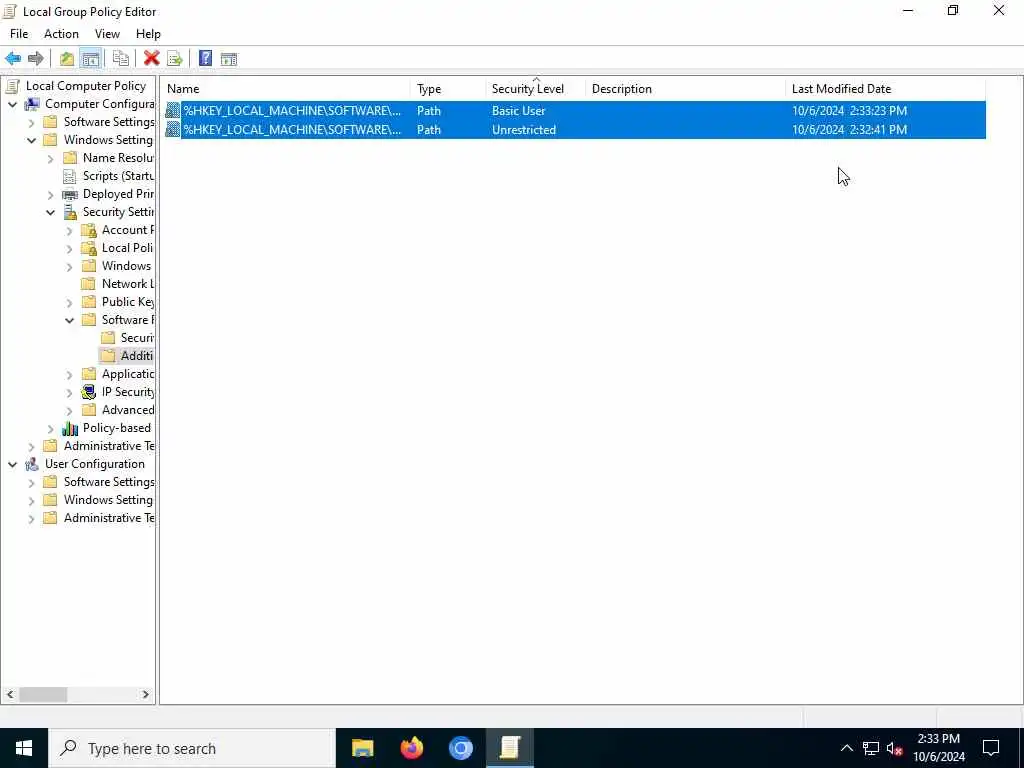Open the Action menu
Image resolution: width=1024 pixels, height=768 pixels.
61,34
